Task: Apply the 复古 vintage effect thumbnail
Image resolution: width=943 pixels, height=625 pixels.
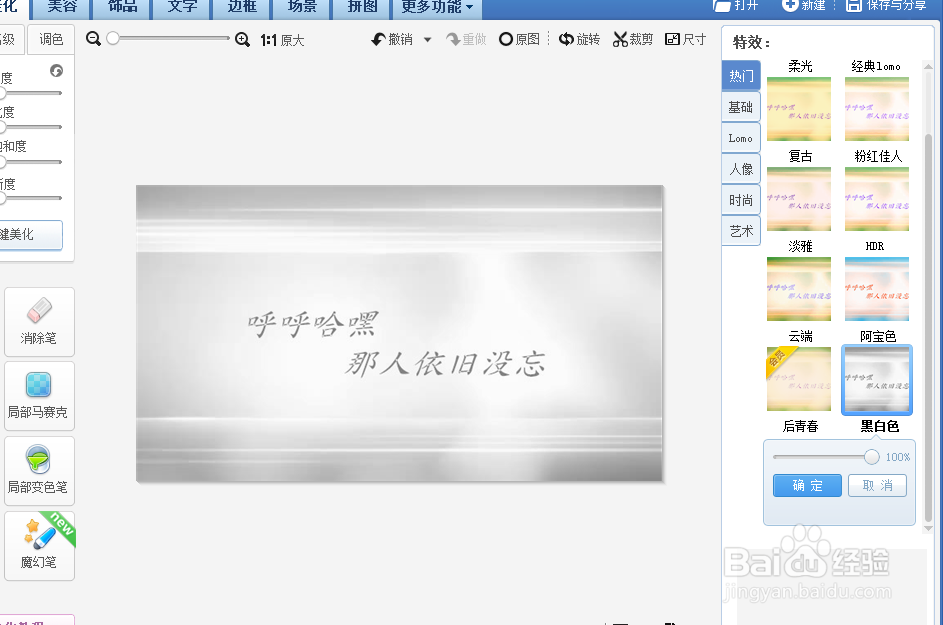Action: tap(799, 199)
